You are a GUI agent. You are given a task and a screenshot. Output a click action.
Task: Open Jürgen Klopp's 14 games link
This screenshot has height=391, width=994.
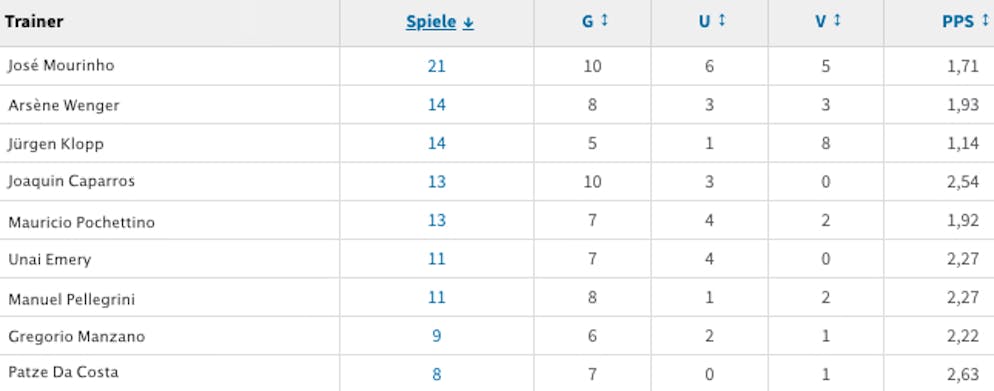coord(436,143)
